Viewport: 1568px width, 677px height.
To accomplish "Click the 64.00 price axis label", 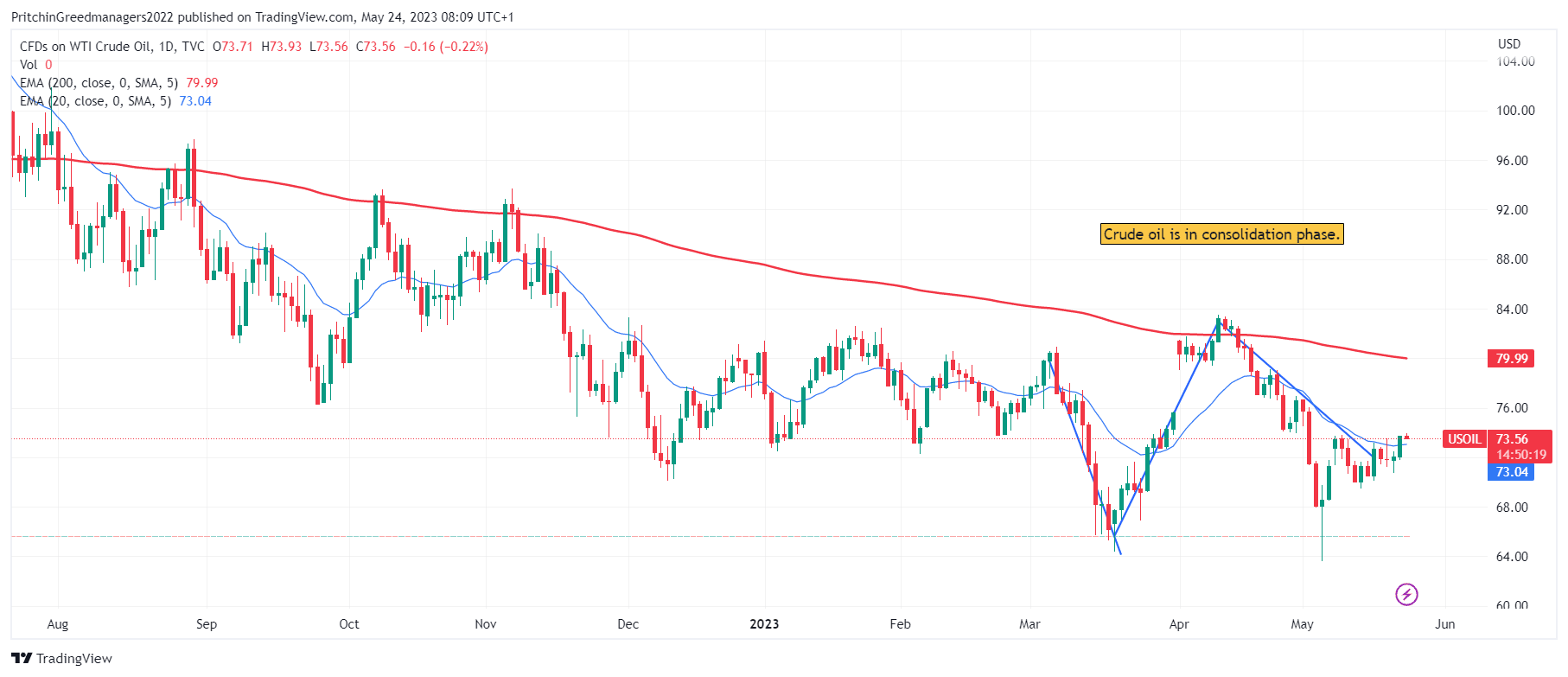I will (x=1512, y=557).
